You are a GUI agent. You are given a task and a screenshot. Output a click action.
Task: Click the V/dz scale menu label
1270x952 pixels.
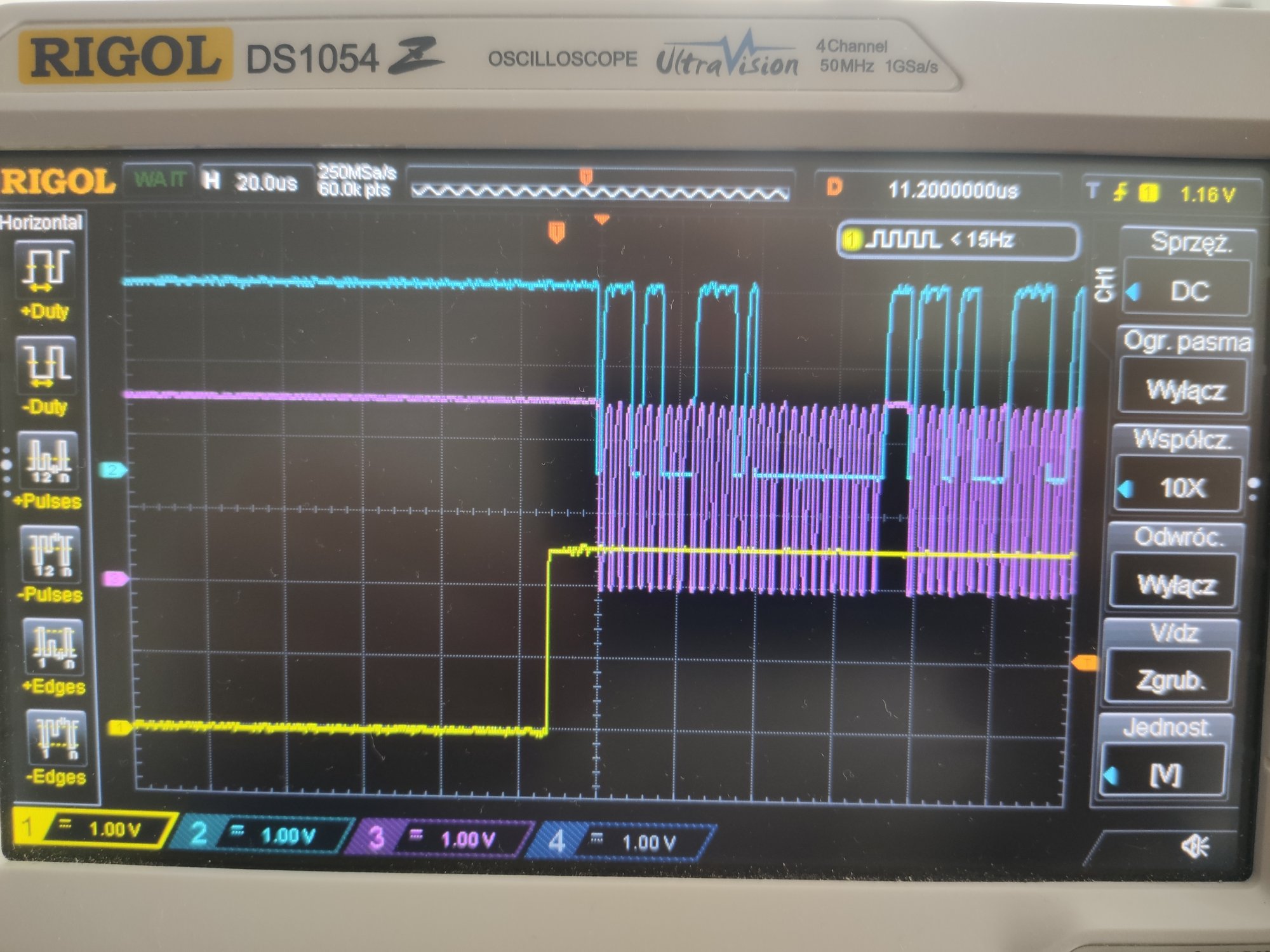click(1173, 633)
